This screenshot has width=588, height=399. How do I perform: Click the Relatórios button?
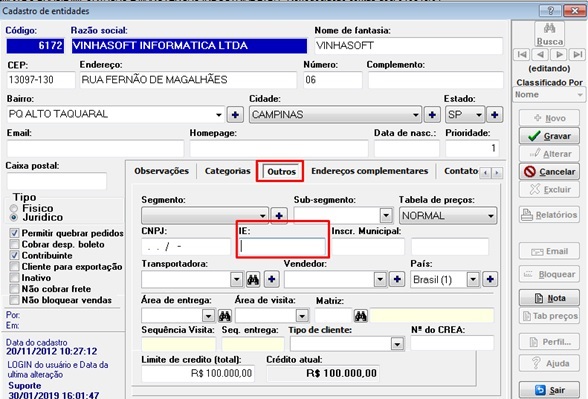pos(549,215)
